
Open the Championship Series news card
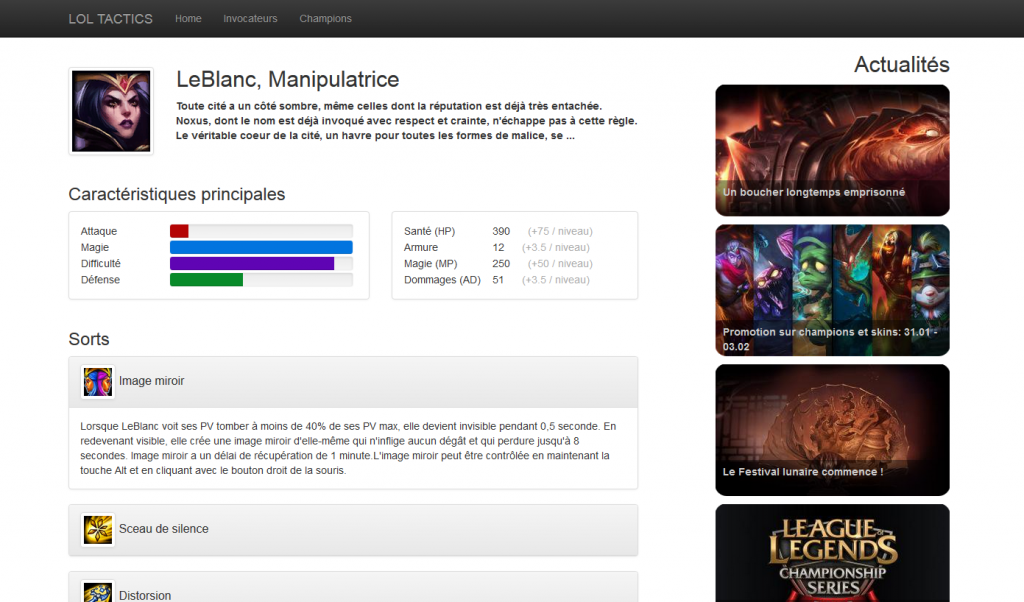pyautogui.click(x=832, y=553)
